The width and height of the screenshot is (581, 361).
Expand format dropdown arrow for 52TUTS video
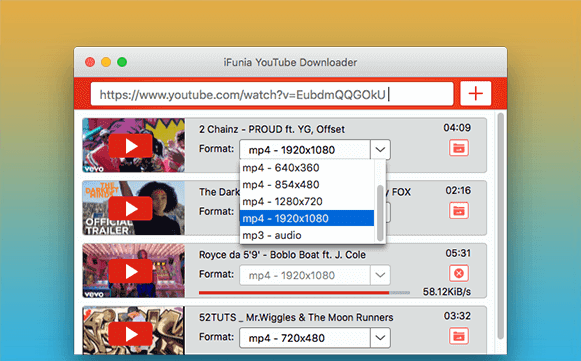[x=380, y=338]
